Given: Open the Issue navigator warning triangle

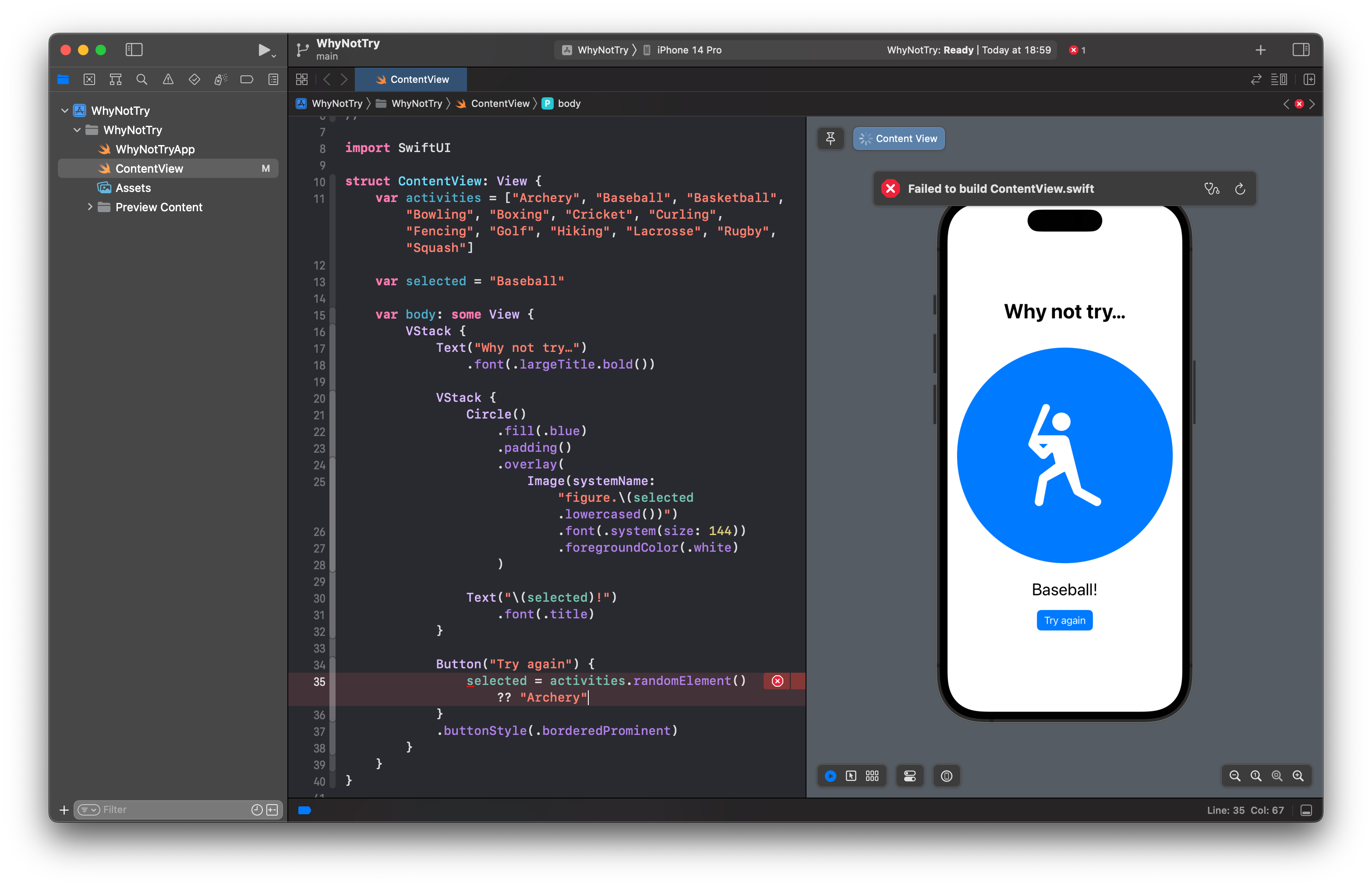Looking at the screenshot, I should 168,79.
